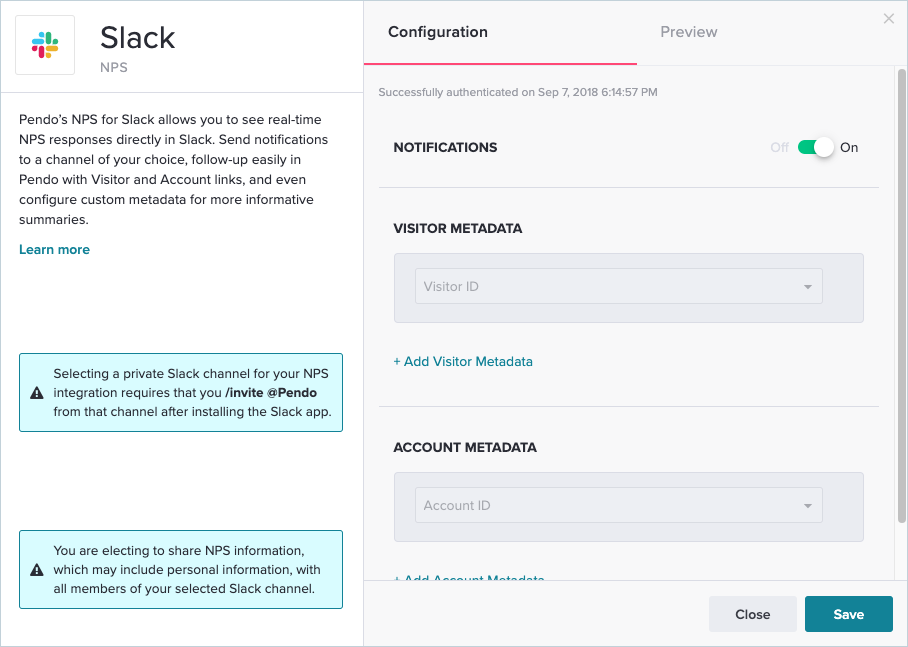Switch to the Preview tab

point(689,32)
